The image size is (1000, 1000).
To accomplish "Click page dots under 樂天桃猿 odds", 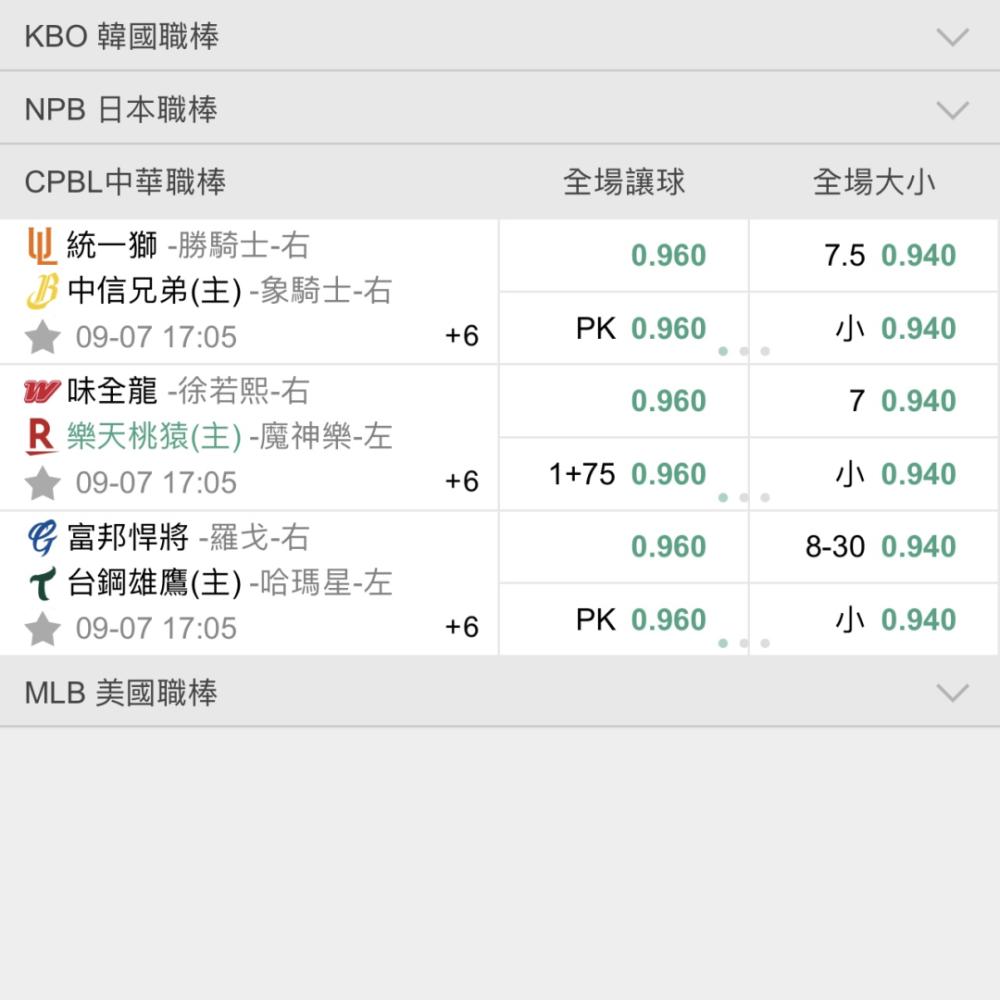I will [744, 497].
